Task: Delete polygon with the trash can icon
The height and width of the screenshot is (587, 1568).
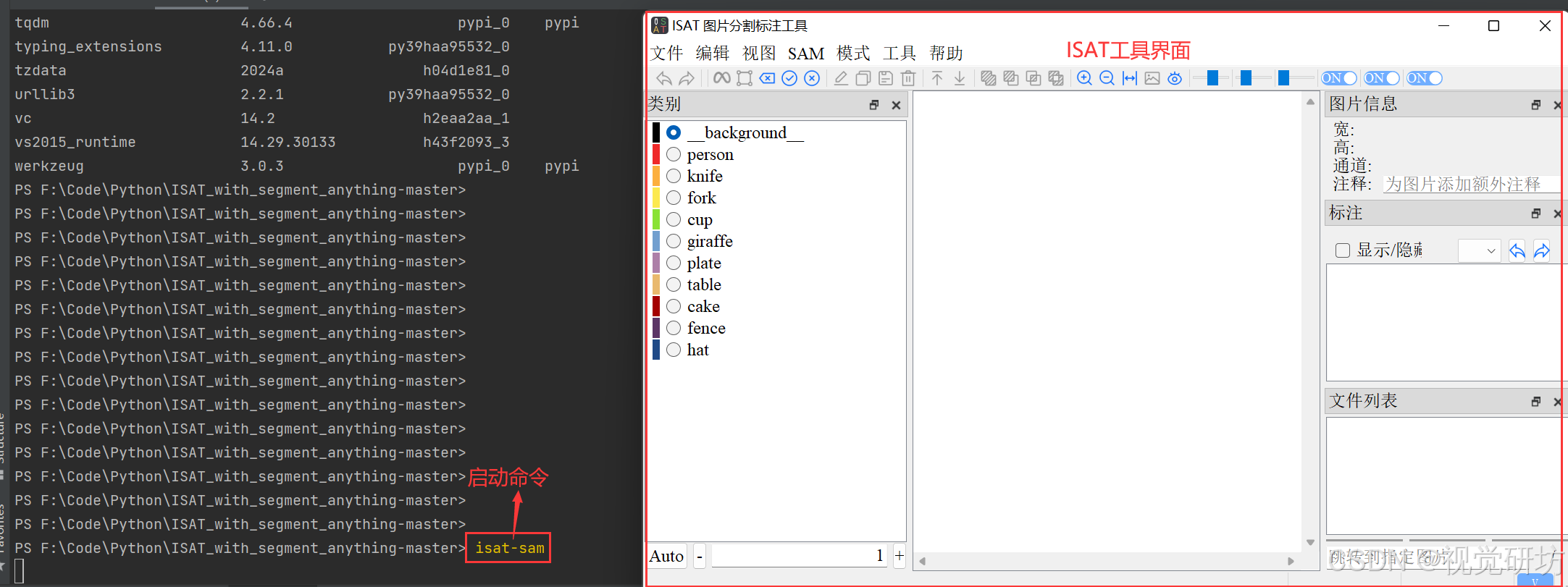Action: [x=908, y=78]
